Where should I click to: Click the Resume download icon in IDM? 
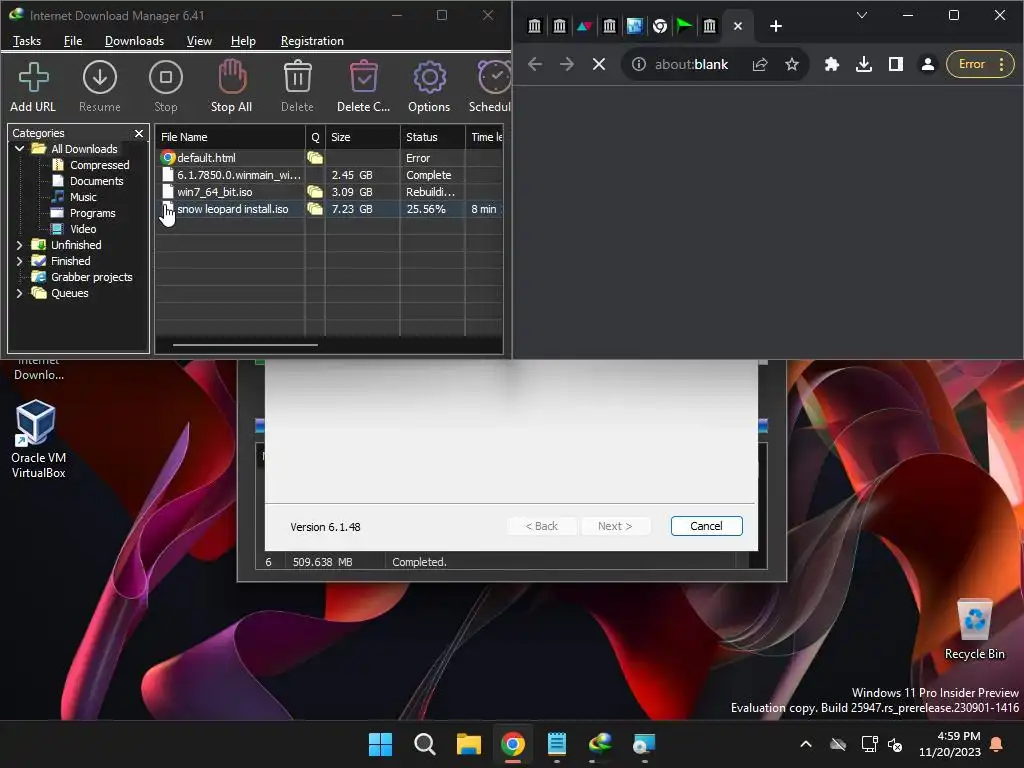tap(99, 87)
